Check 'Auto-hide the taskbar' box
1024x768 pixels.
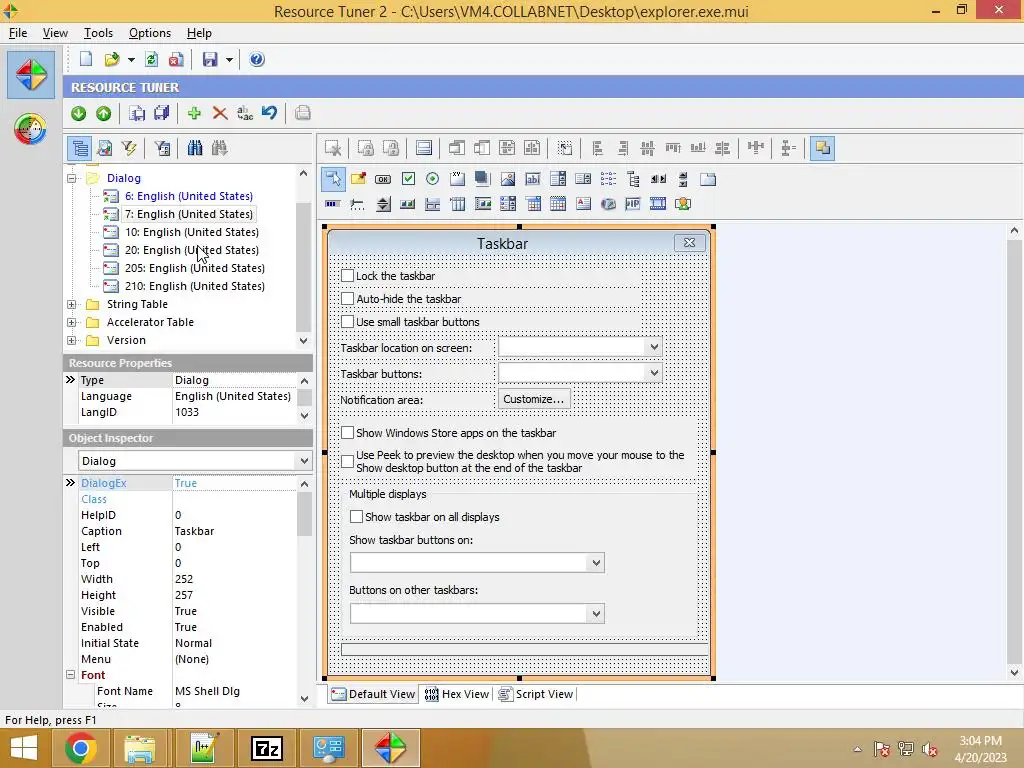[347, 299]
